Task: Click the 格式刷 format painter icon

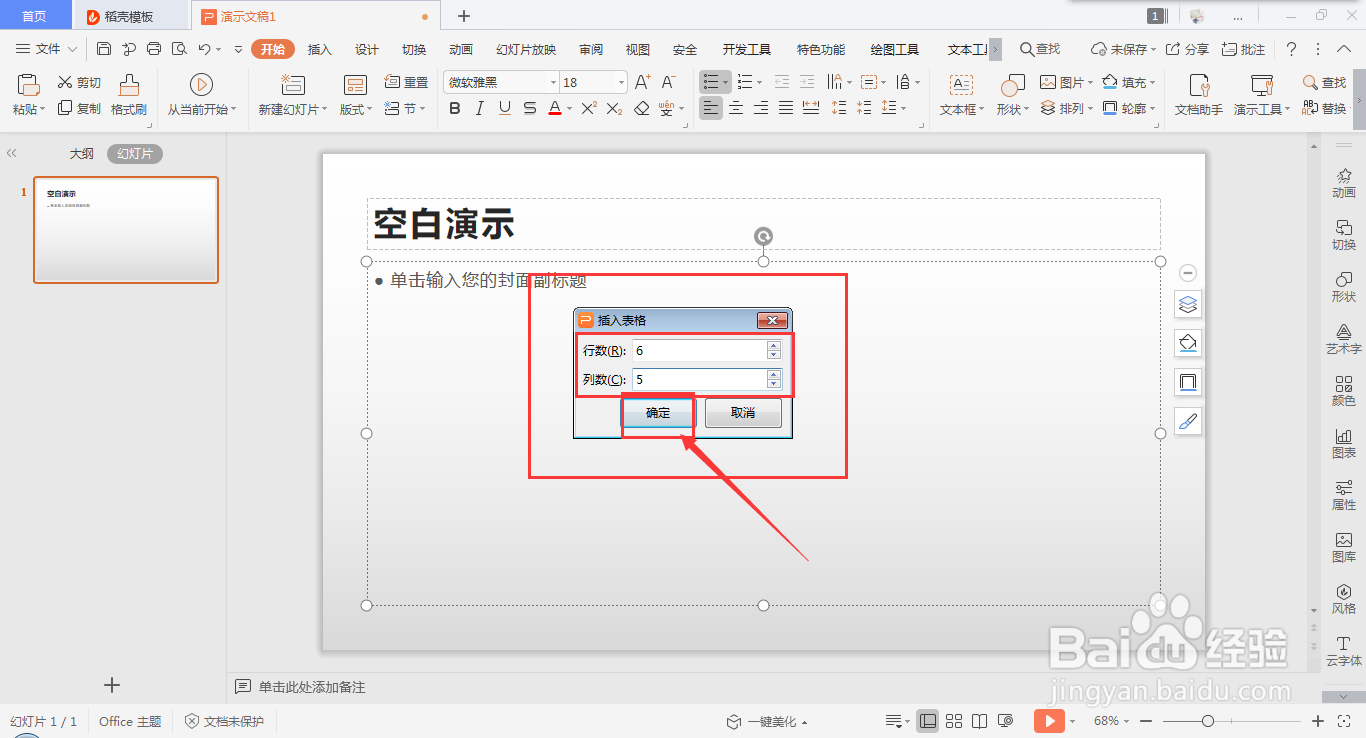Action: click(x=128, y=95)
